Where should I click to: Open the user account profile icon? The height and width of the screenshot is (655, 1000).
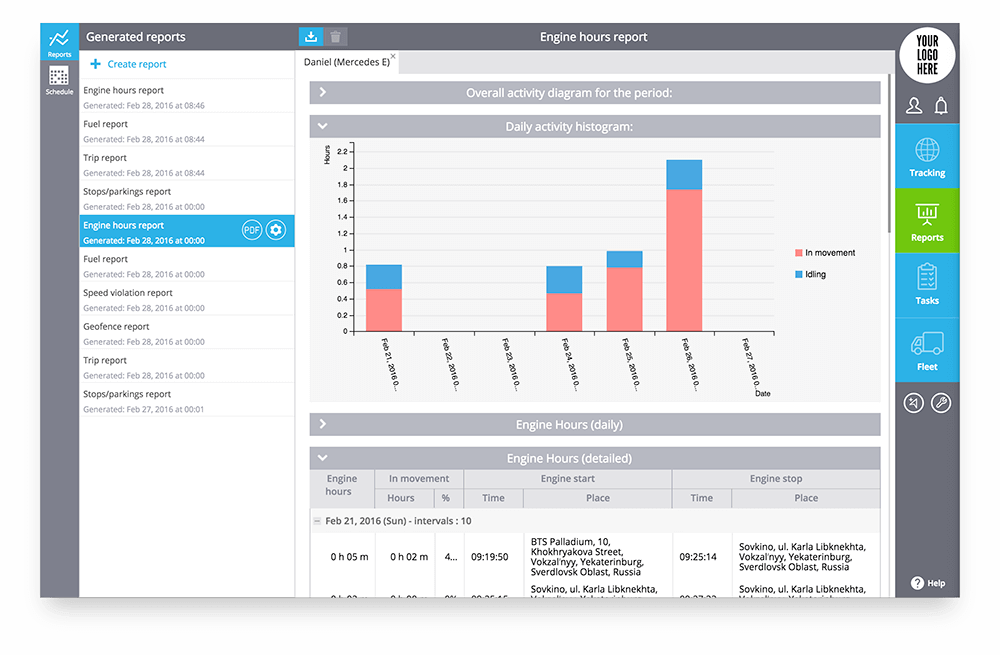[914, 106]
